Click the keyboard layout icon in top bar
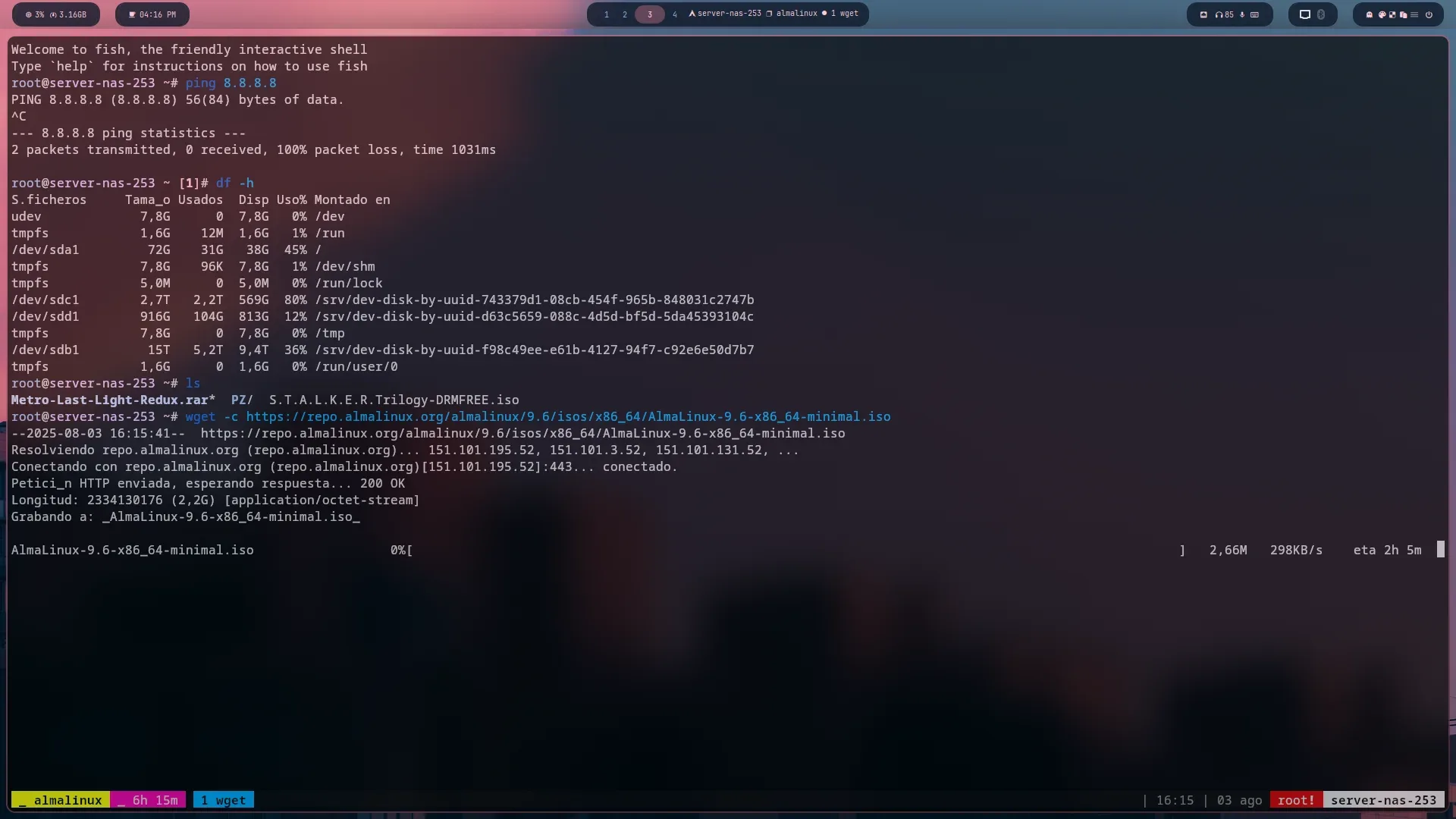This screenshot has height=819, width=1456. (1254, 14)
